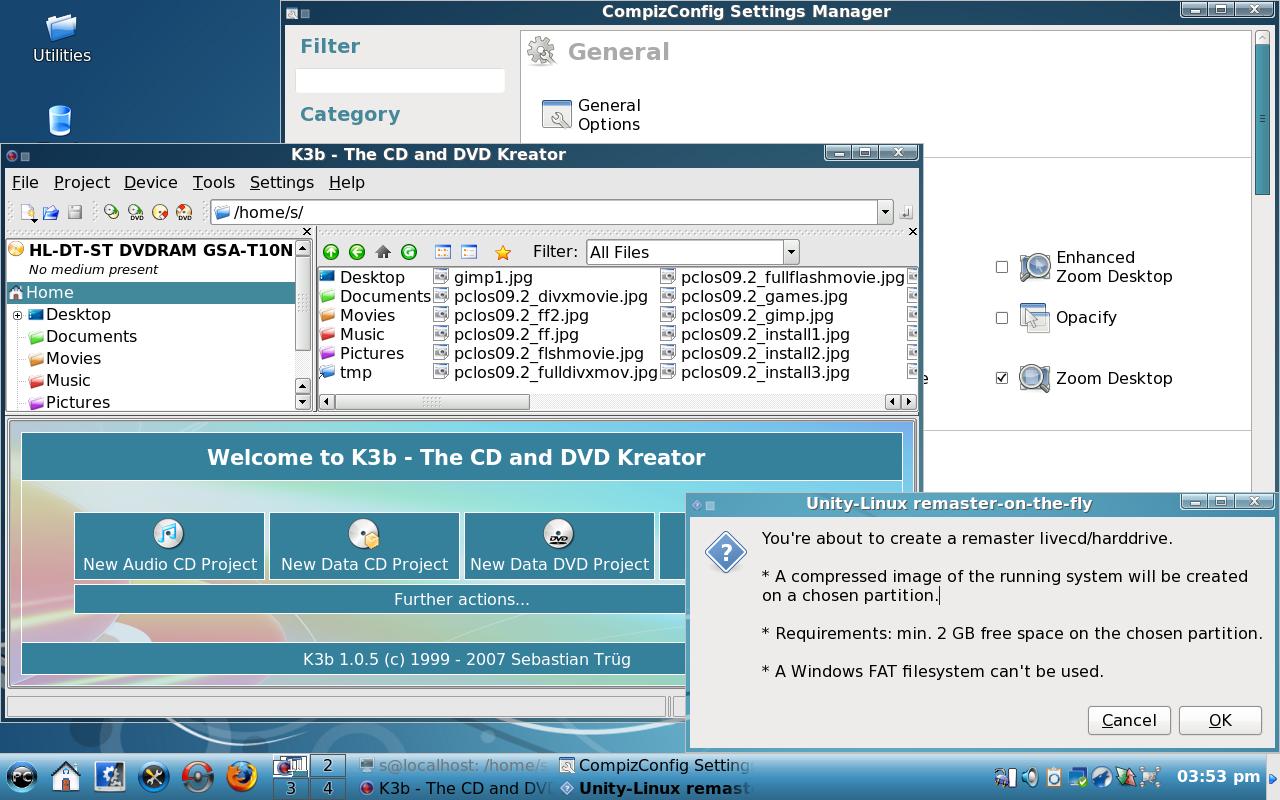Click the horizontal scrollbar in K3b file list
The width and height of the screenshot is (1280, 800).
coord(431,401)
